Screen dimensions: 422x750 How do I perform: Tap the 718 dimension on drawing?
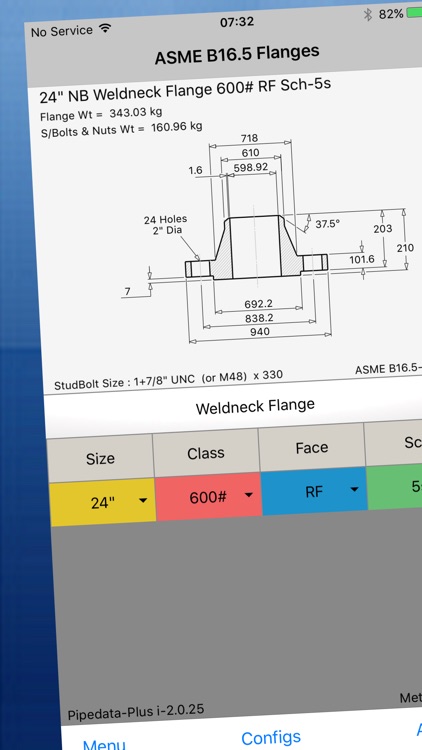pyautogui.click(x=249, y=138)
